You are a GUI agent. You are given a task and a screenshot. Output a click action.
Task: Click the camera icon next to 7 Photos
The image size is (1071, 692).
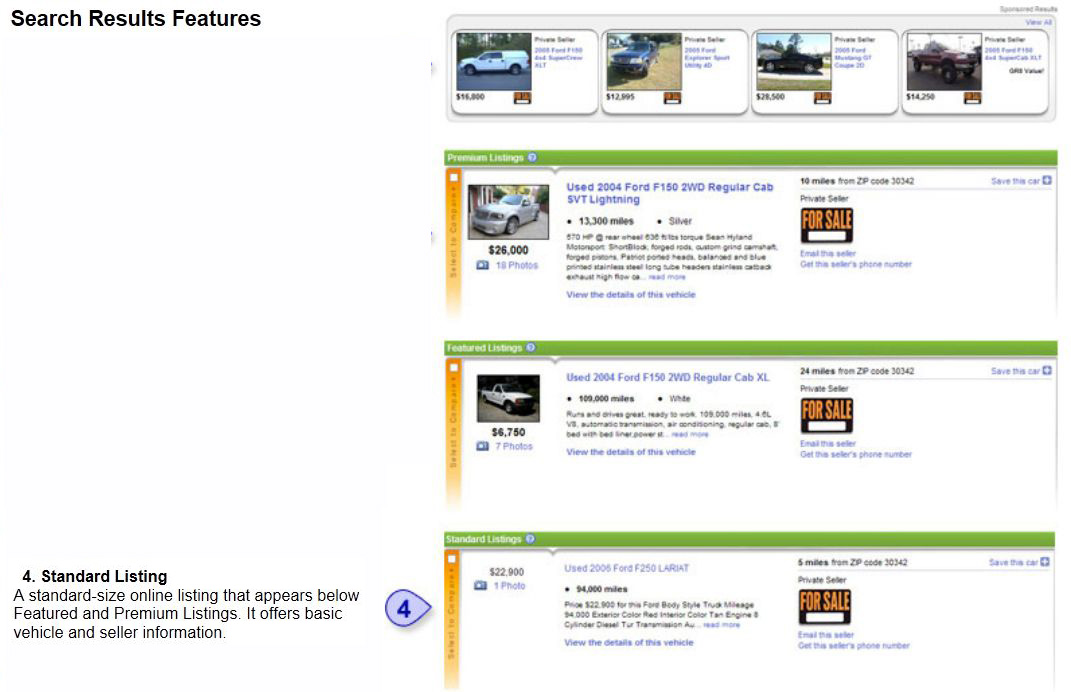(482, 446)
